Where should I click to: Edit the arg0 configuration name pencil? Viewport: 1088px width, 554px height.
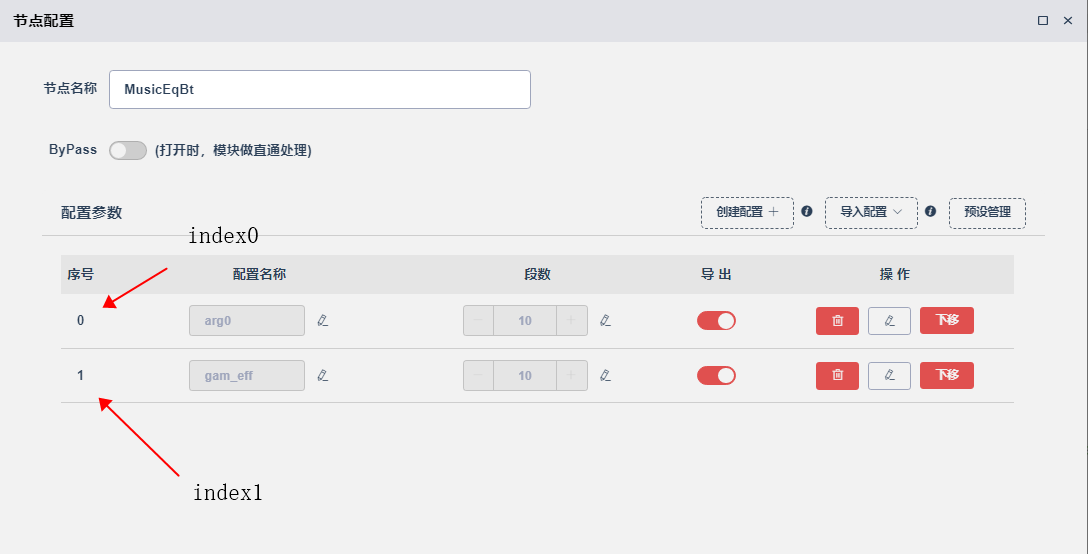coord(323,320)
